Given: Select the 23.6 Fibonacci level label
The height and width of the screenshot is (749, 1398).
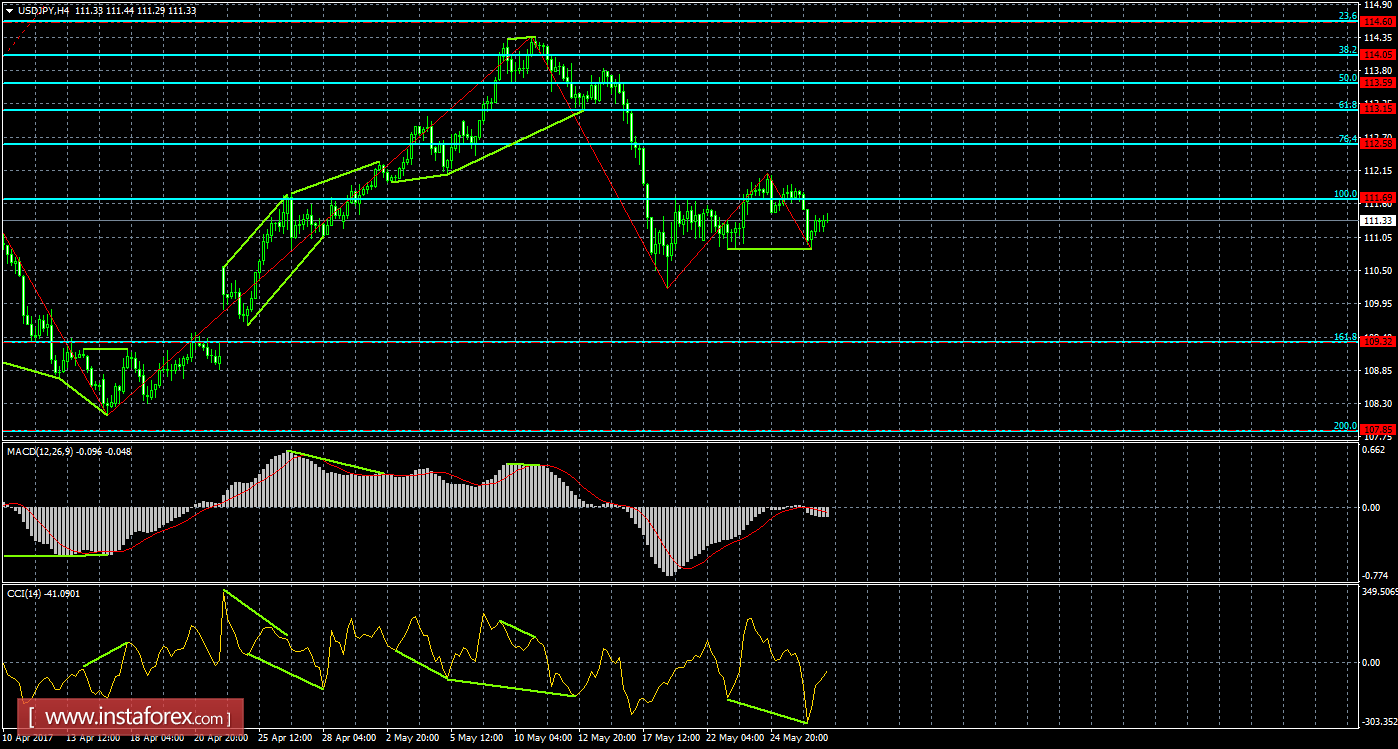Looking at the screenshot, I should pyautogui.click(x=1347, y=16).
